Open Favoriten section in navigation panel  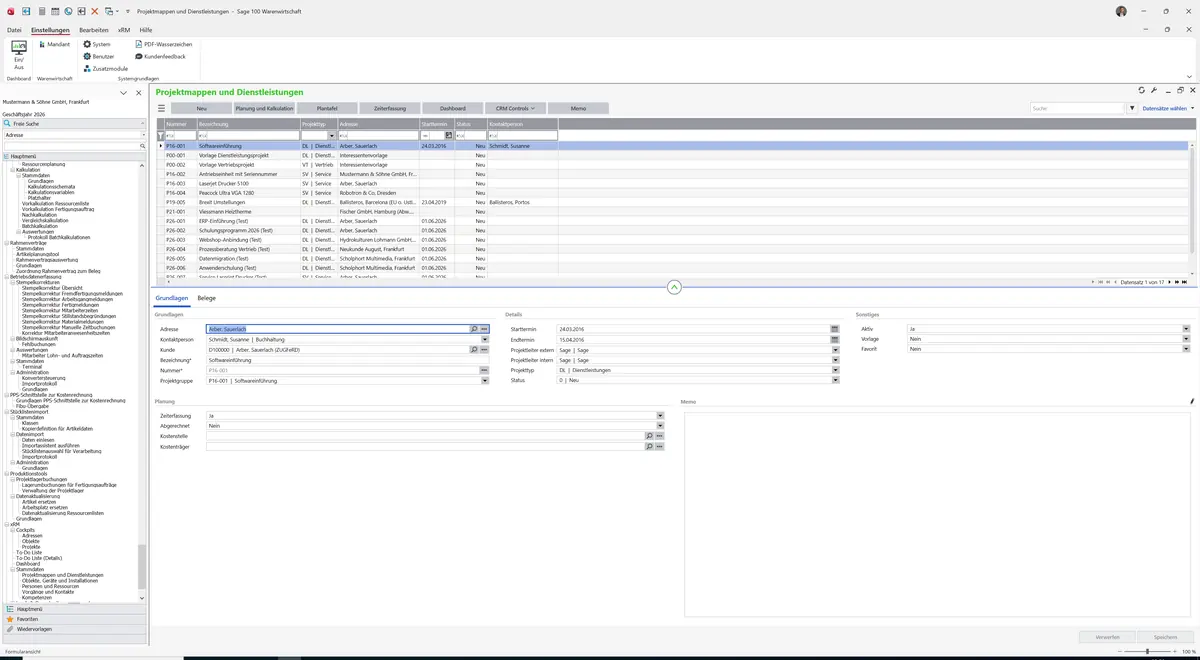(74, 619)
